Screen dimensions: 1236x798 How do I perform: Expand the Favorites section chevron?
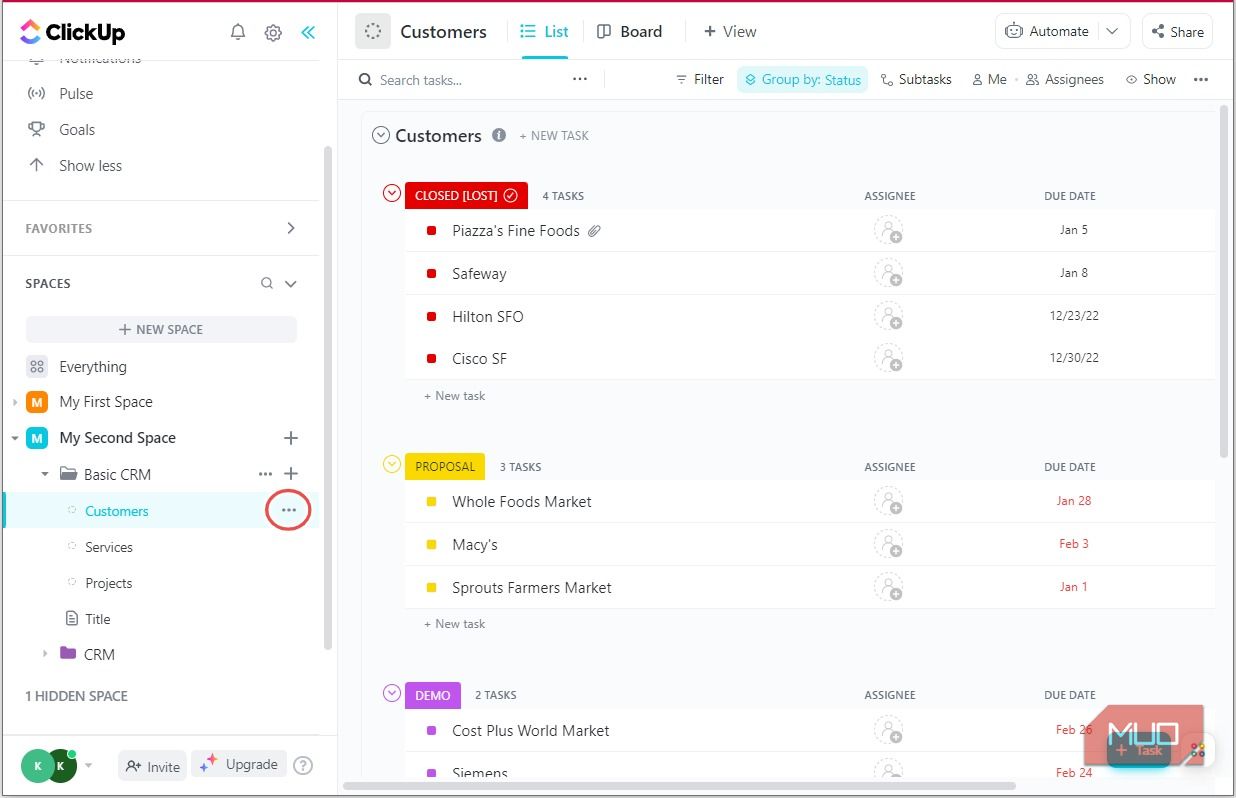291,228
